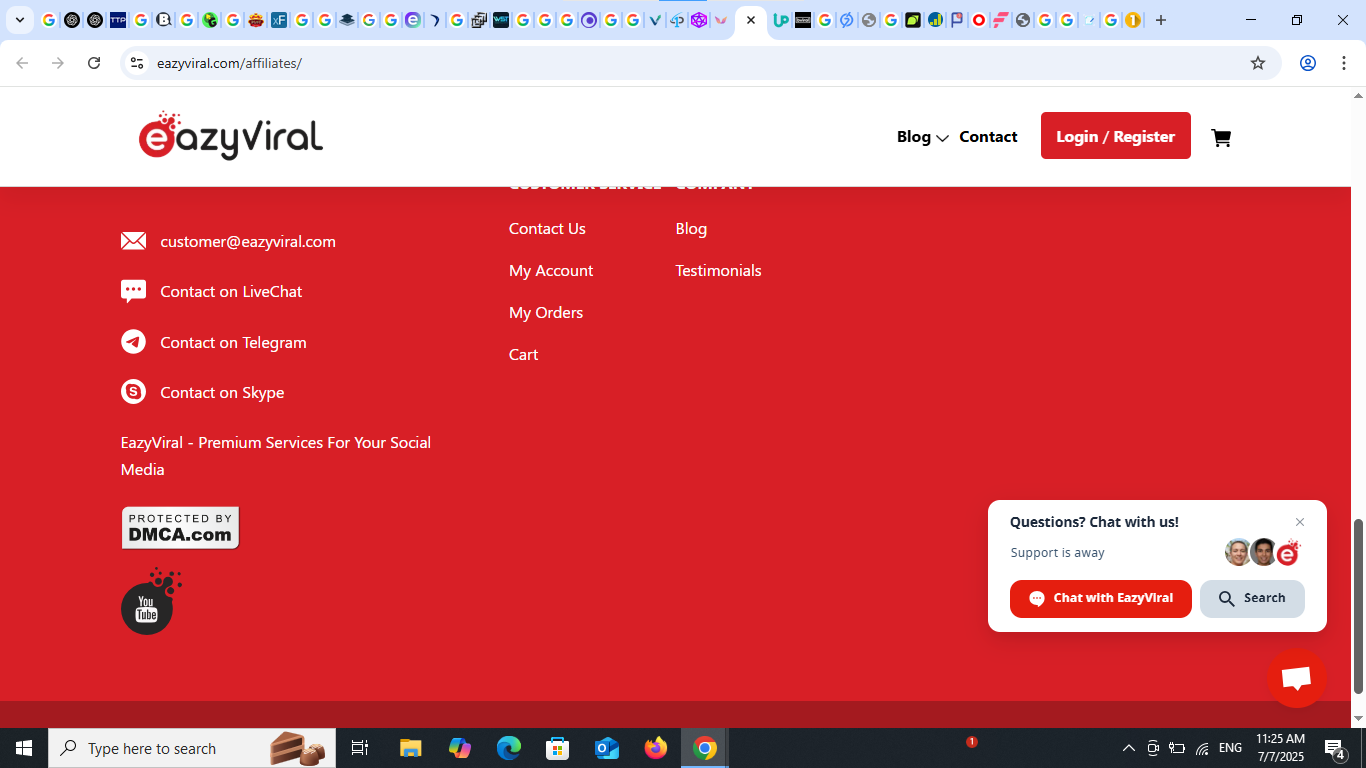Launch Firefox from the taskbar
The image size is (1366, 768).
pyautogui.click(x=656, y=748)
